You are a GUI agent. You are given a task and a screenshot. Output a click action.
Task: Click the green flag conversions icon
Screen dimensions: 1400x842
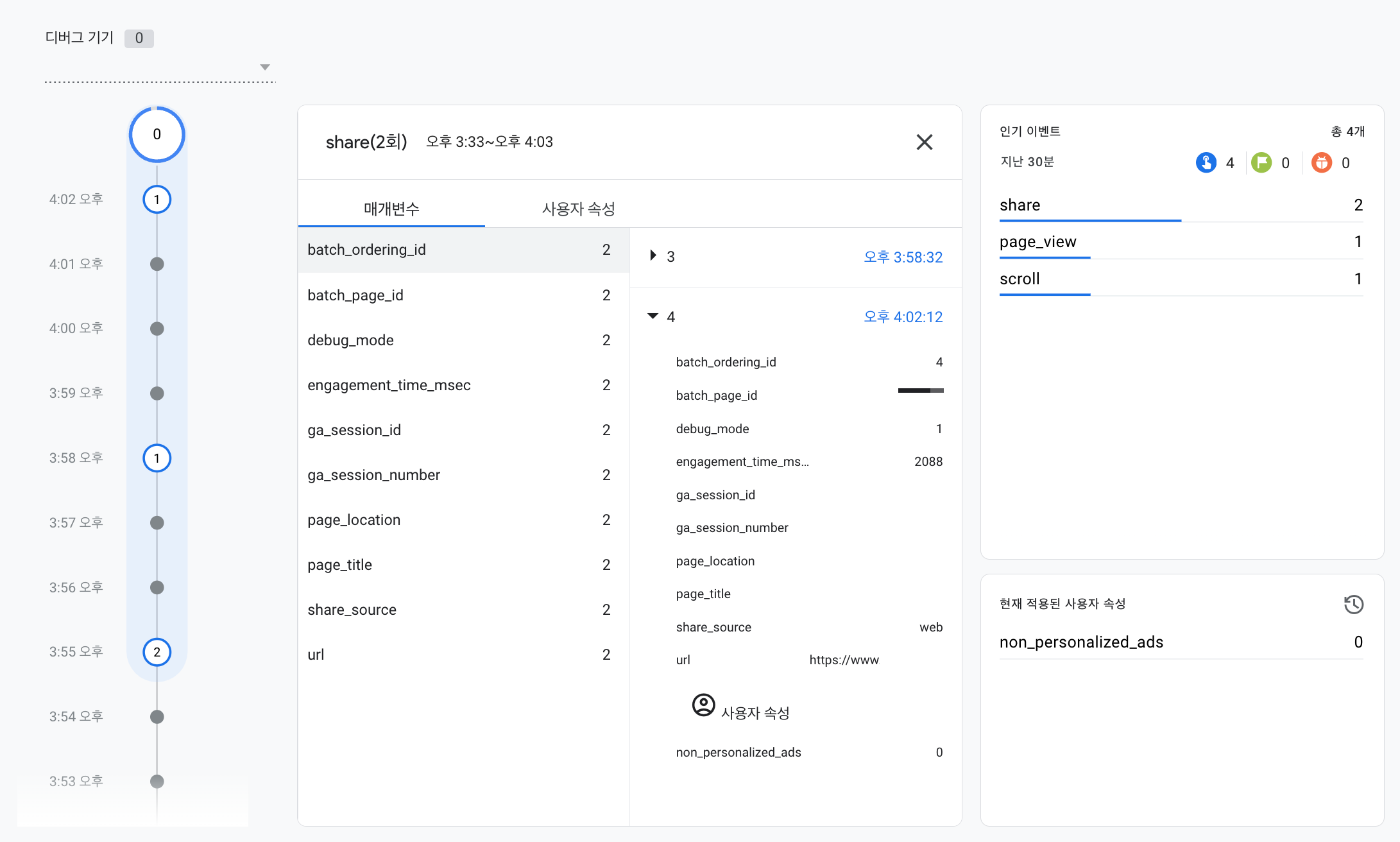(x=1261, y=162)
